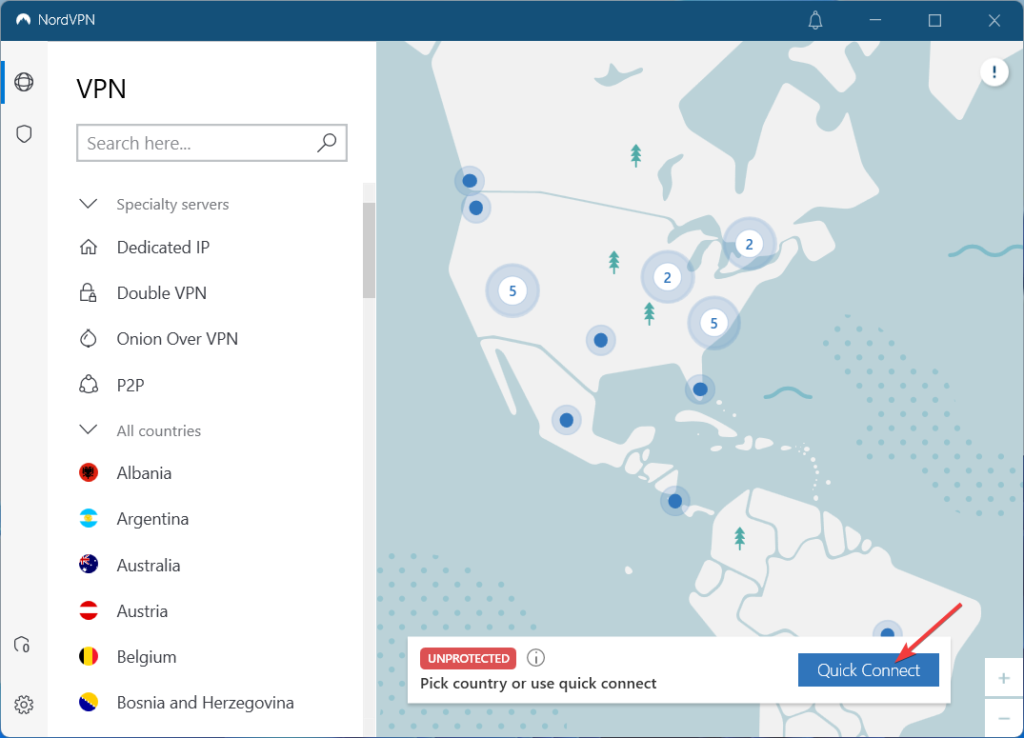Click the Search here input field
The image size is (1024, 738).
[x=197, y=143]
